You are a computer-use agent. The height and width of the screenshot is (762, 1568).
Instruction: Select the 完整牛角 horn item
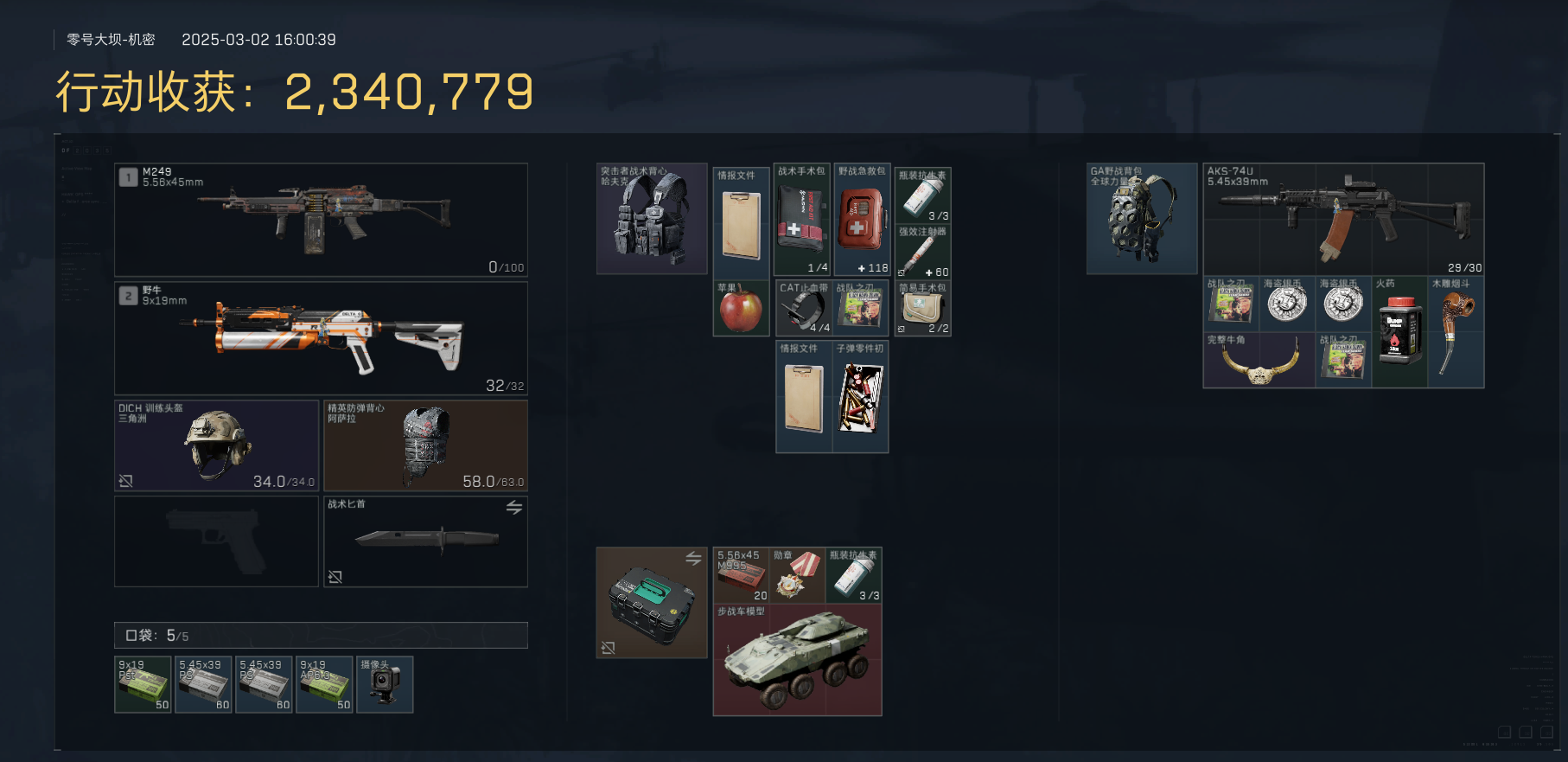[x=1259, y=360]
